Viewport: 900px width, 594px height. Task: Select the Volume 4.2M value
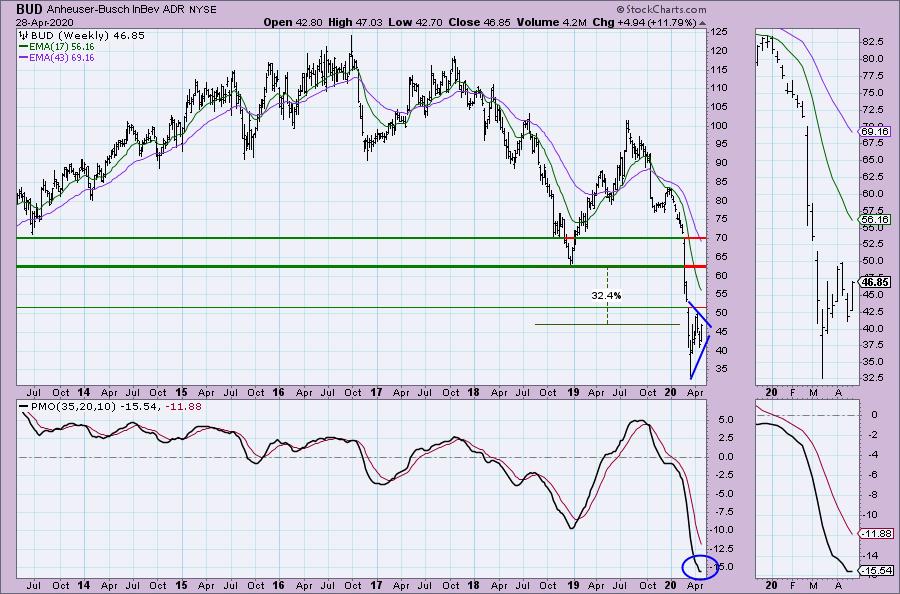point(551,22)
